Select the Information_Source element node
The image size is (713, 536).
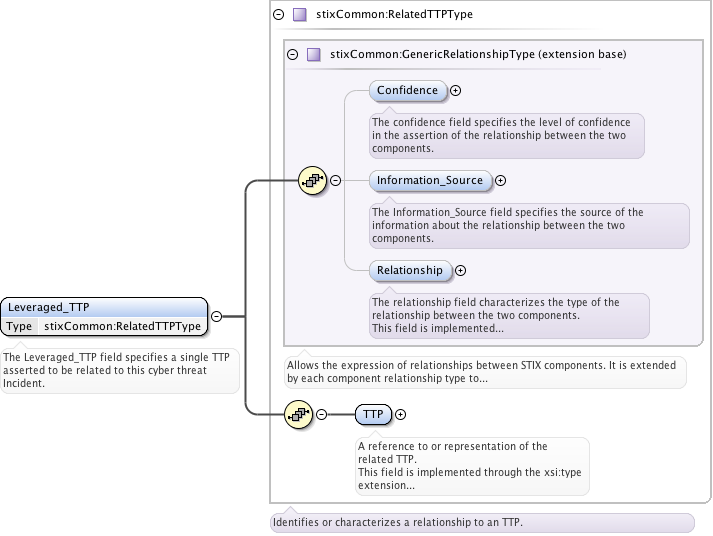coord(430,181)
